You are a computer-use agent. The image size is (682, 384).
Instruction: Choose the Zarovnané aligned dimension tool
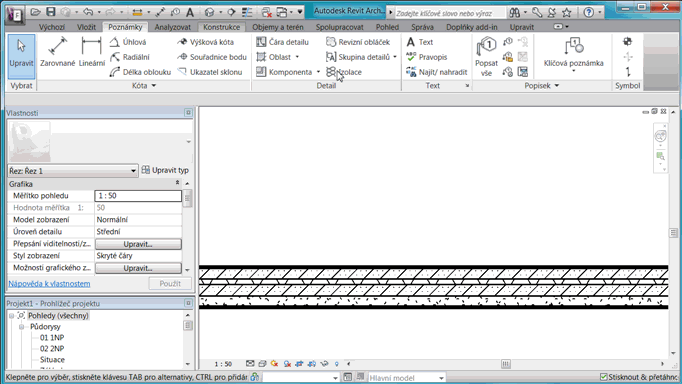pyautogui.click(x=58, y=52)
